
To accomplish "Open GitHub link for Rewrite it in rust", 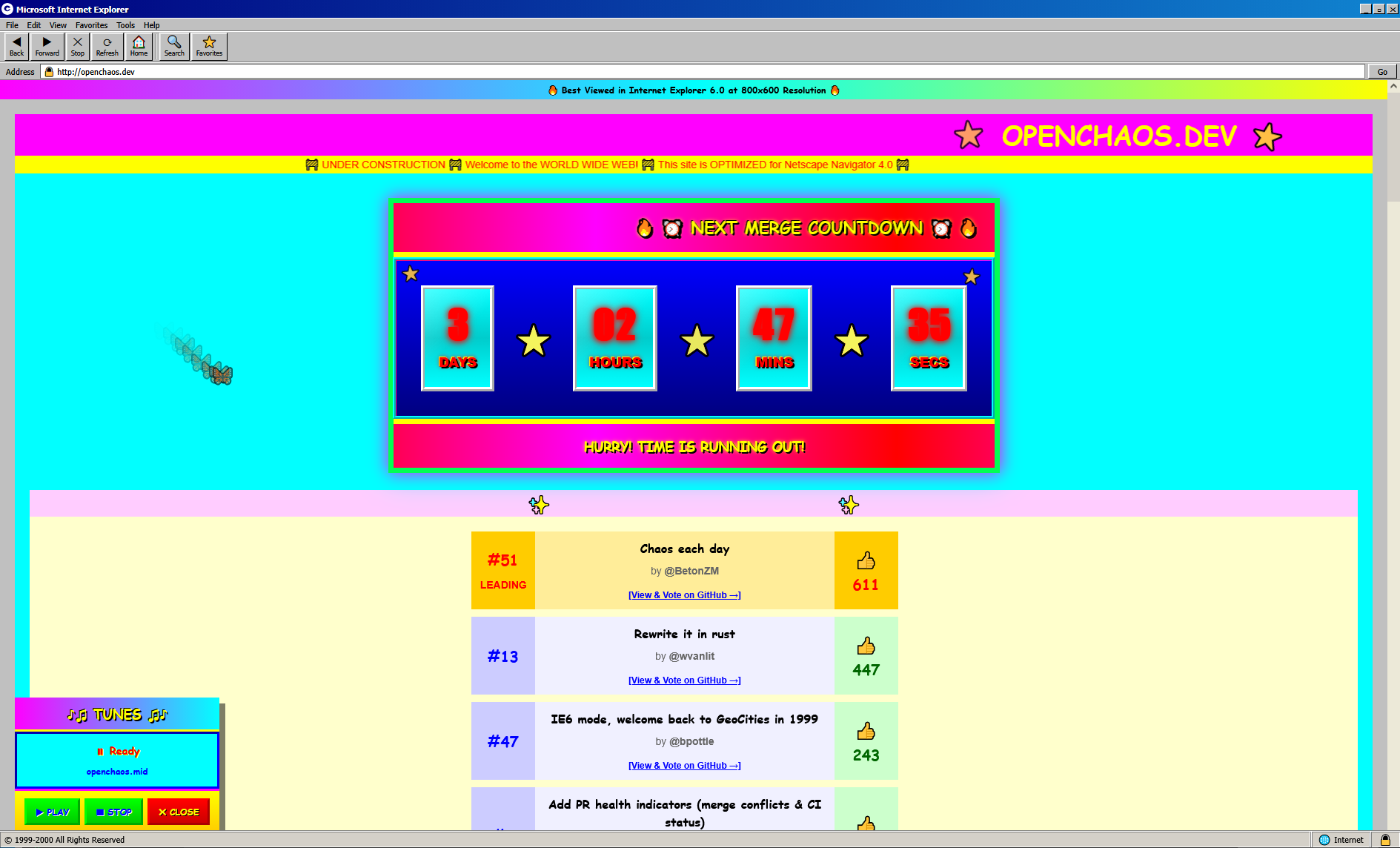I will click(x=684, y=680).
